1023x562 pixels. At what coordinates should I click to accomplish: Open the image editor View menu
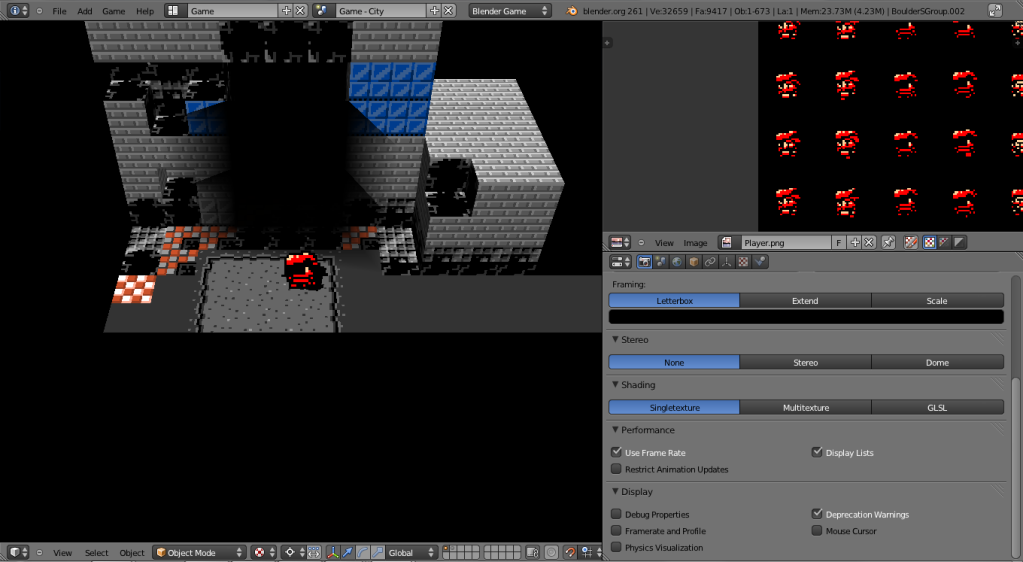[664, 243]
